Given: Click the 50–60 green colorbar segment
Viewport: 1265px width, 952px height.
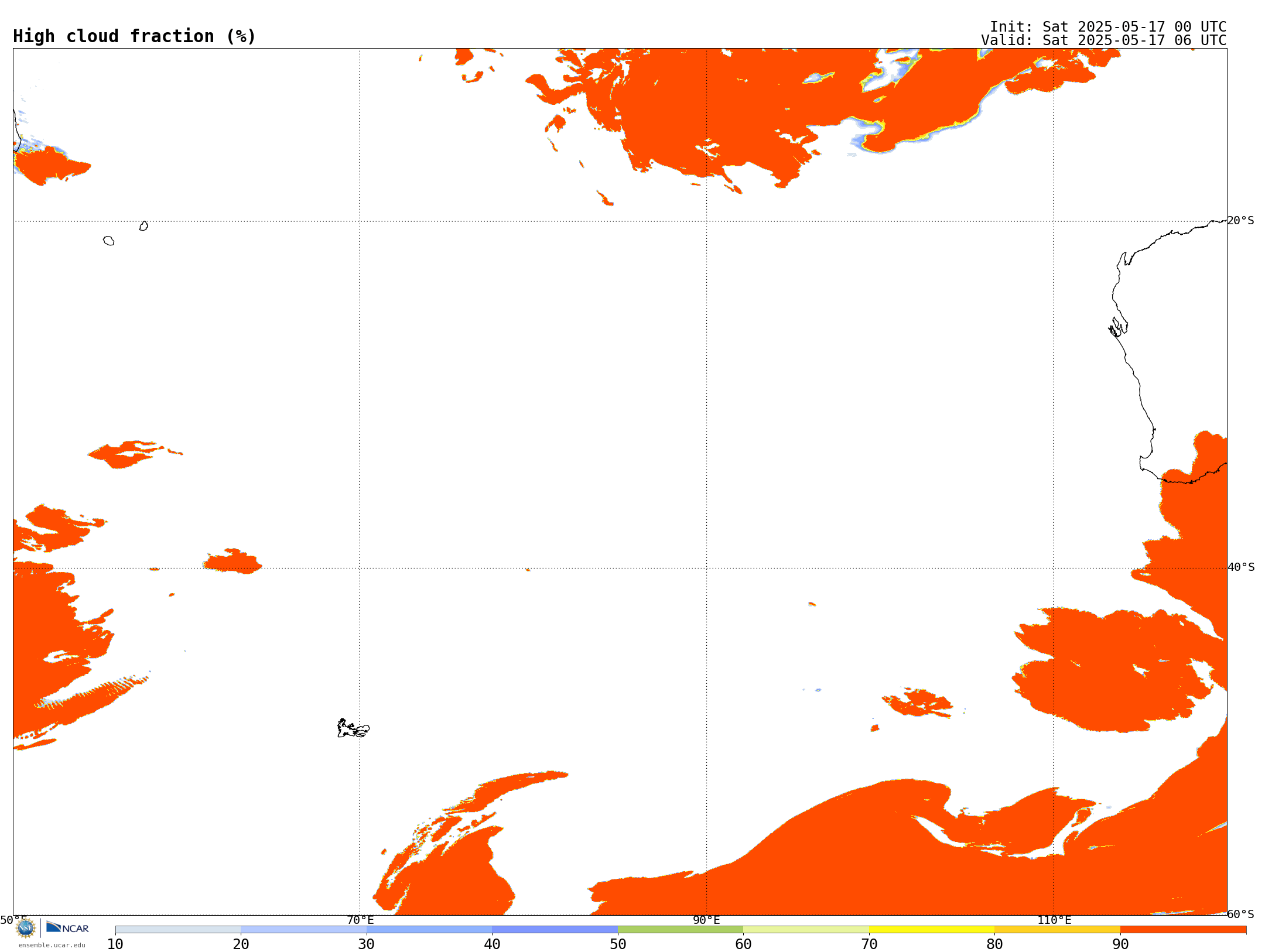Looking at the screenshot, I should 681,930.
